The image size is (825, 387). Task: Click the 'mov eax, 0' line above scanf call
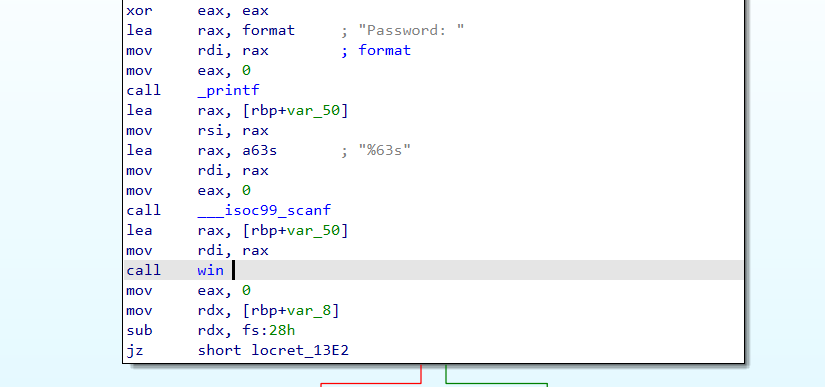click(188, 190)
